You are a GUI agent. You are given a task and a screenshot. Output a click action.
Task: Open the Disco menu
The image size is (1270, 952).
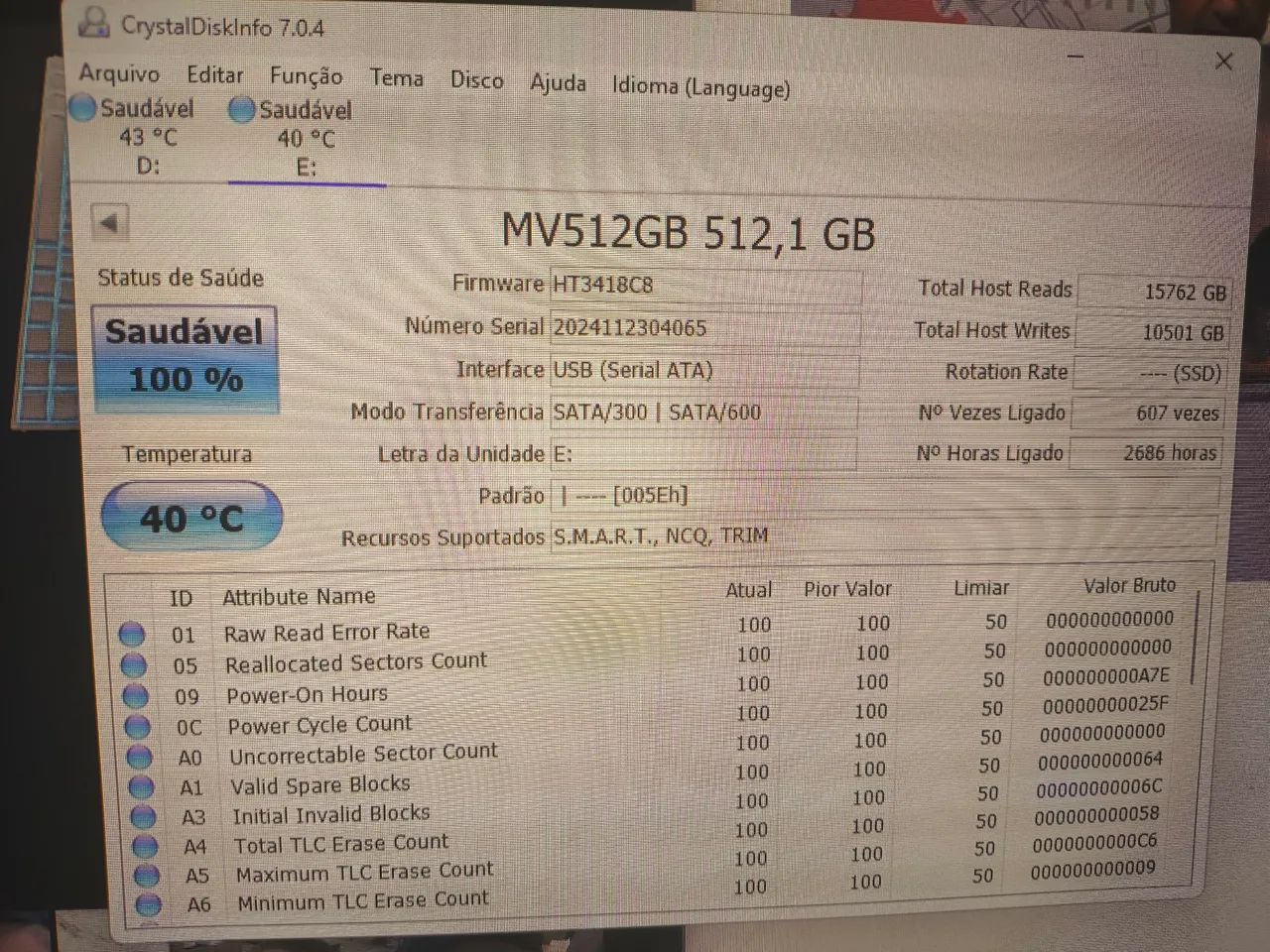tap(476, 80)
